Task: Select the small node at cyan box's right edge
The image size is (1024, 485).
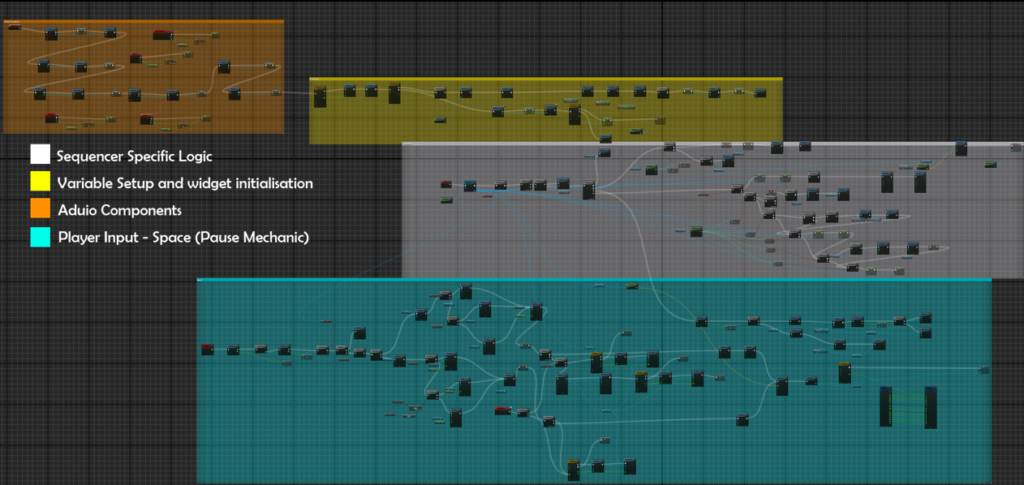Action: [985, 370]
